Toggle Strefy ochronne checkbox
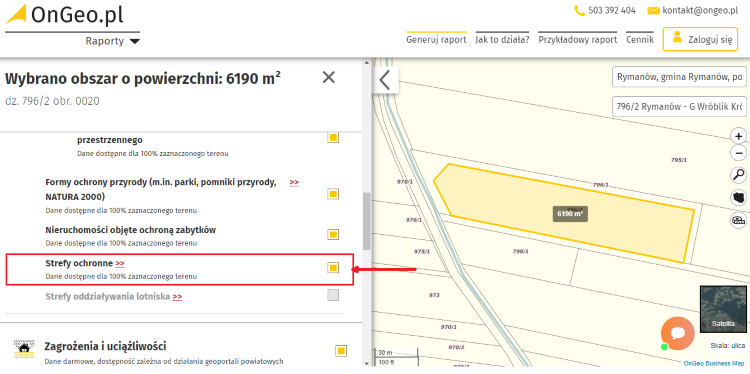The height and width of the screenshot is (374, 750). [x=333, y=267]
